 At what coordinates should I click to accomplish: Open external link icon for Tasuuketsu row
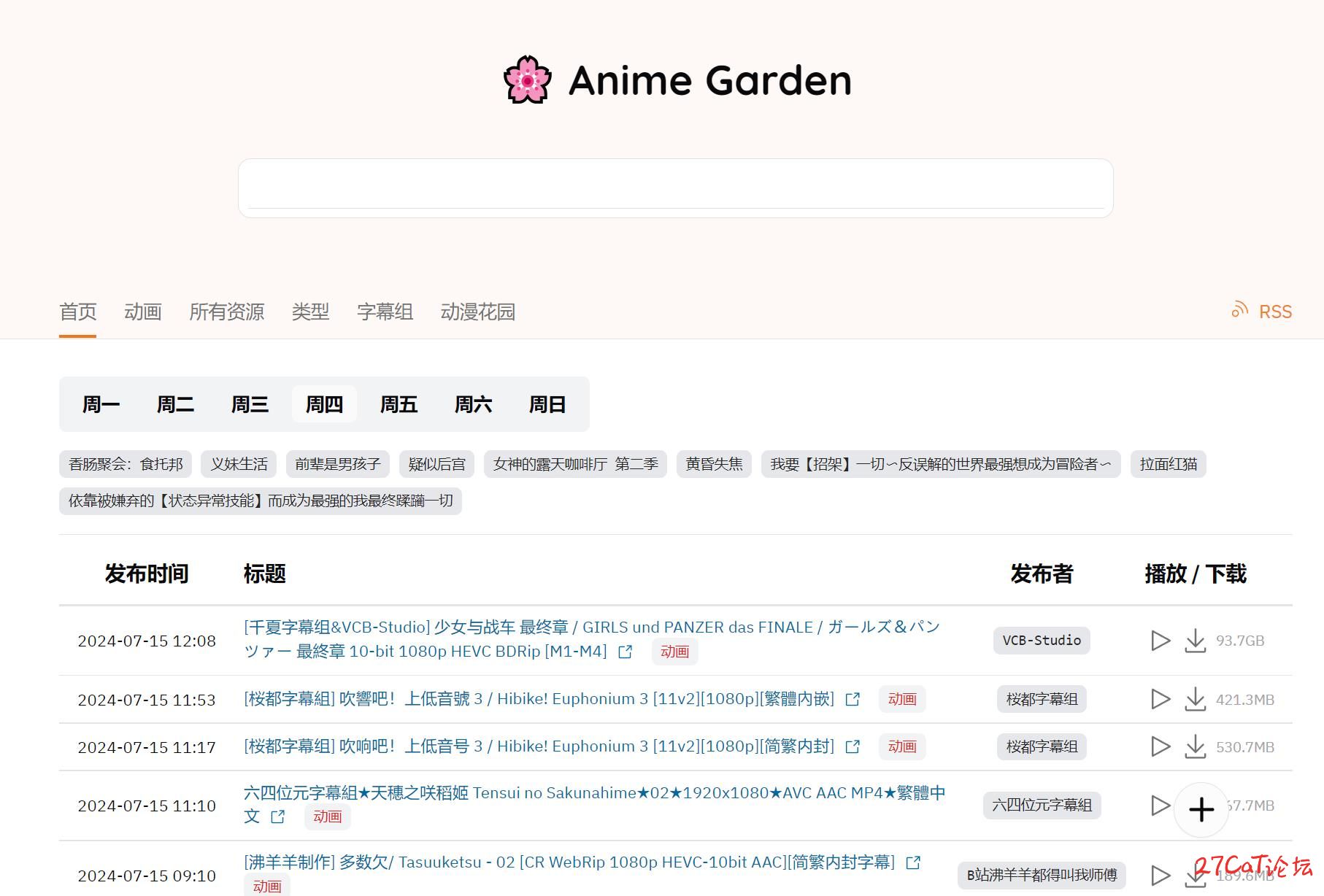[913, 862]
